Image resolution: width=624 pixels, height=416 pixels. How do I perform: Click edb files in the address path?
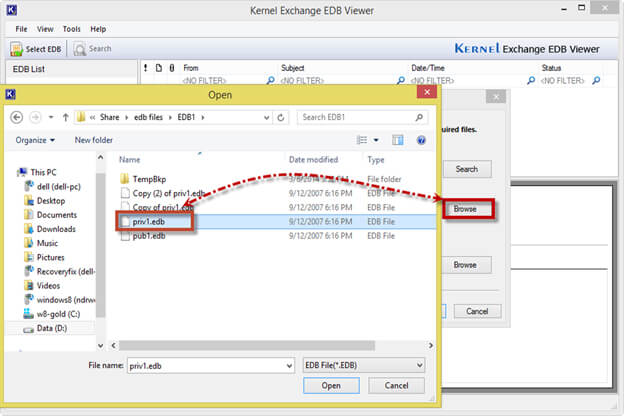coord(148,117)
